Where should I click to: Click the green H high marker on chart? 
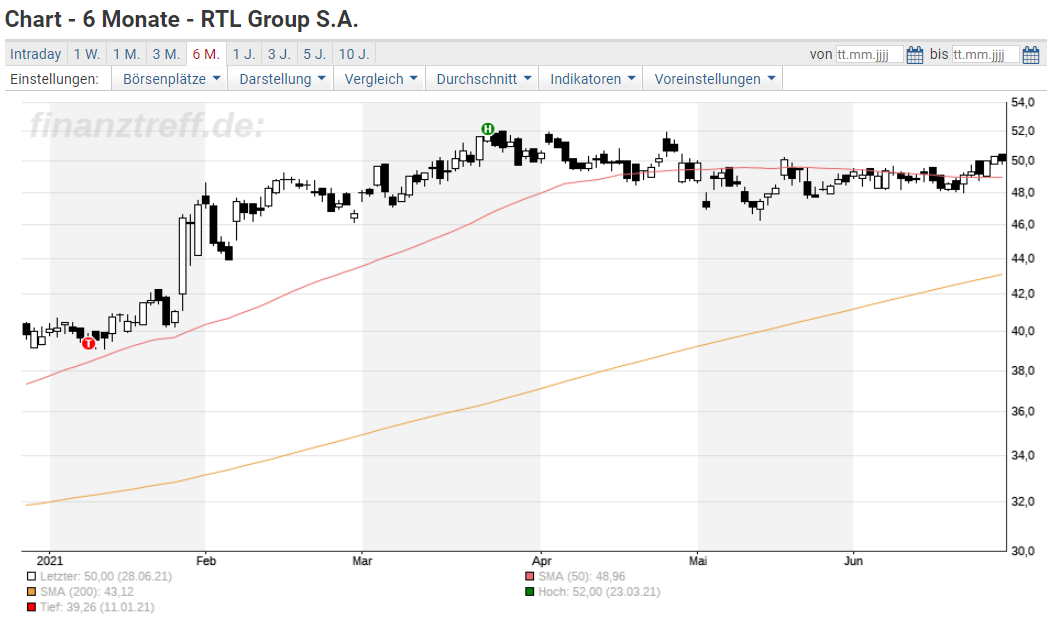[x=487, y=129]
